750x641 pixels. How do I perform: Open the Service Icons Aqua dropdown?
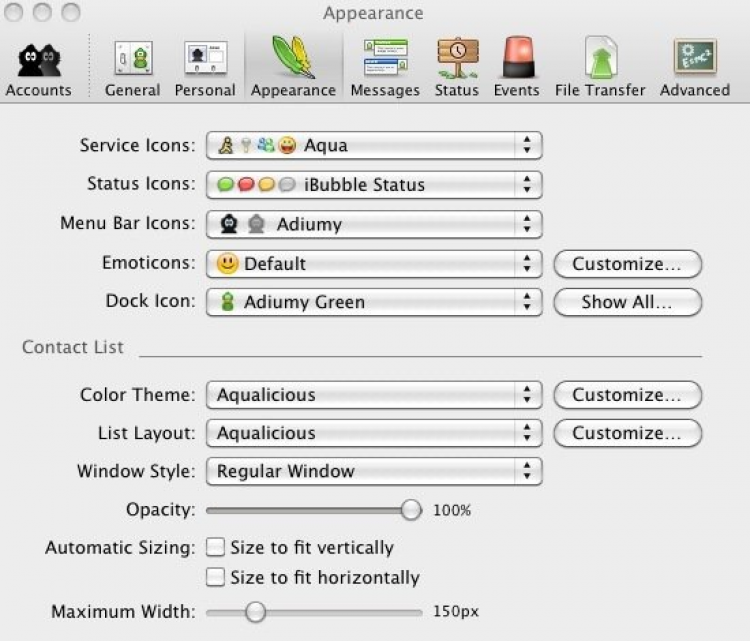click(374, 145)
